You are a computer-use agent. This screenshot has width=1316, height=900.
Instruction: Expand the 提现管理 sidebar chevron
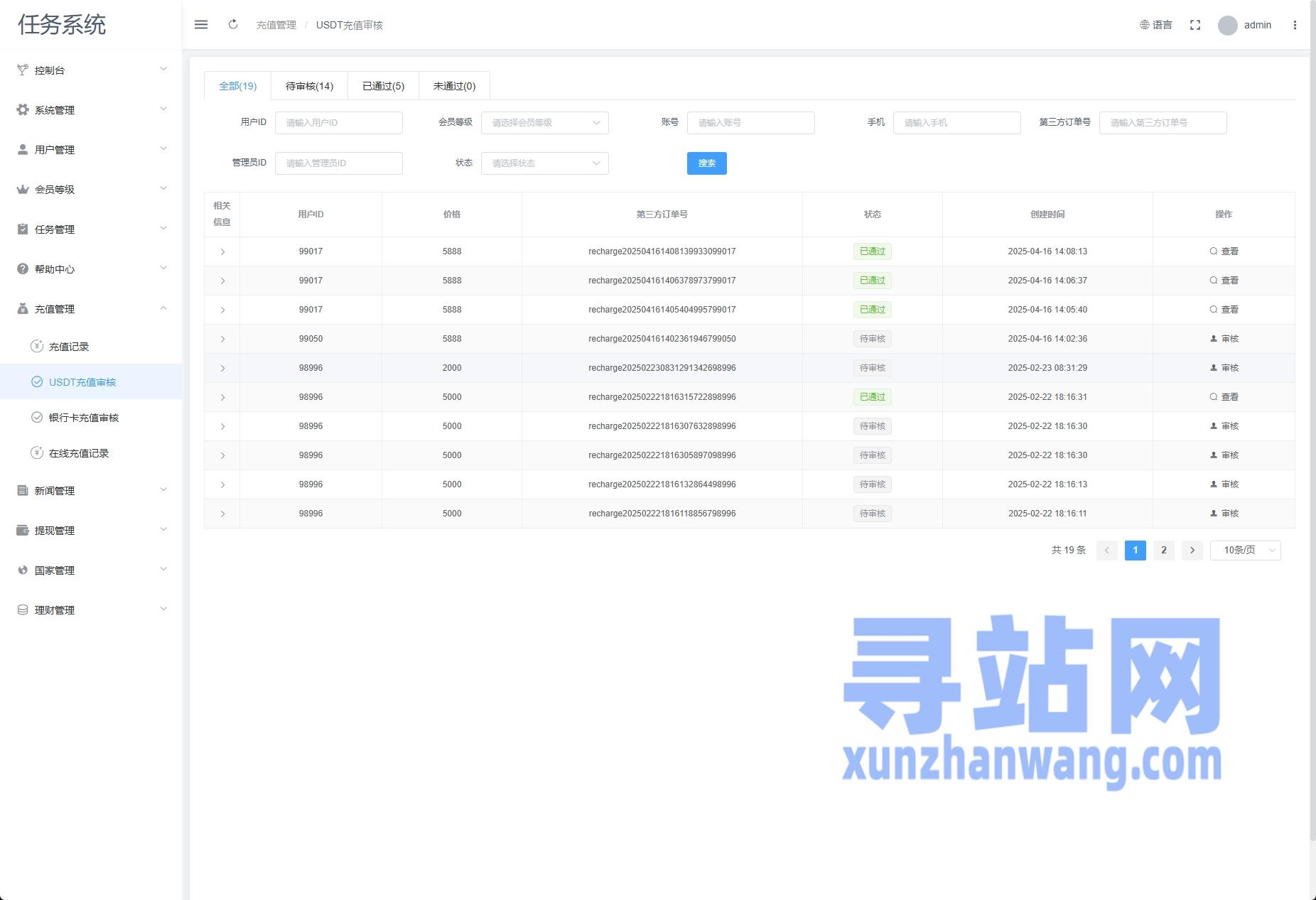163,530
